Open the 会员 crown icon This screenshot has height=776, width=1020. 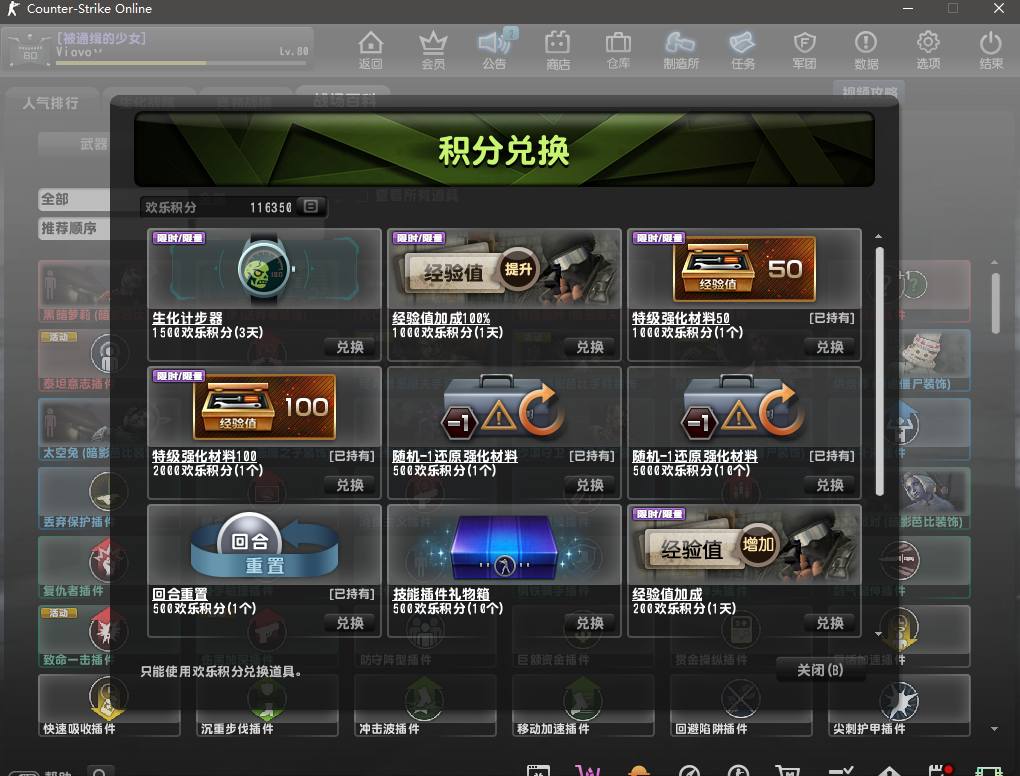[433, 50]
